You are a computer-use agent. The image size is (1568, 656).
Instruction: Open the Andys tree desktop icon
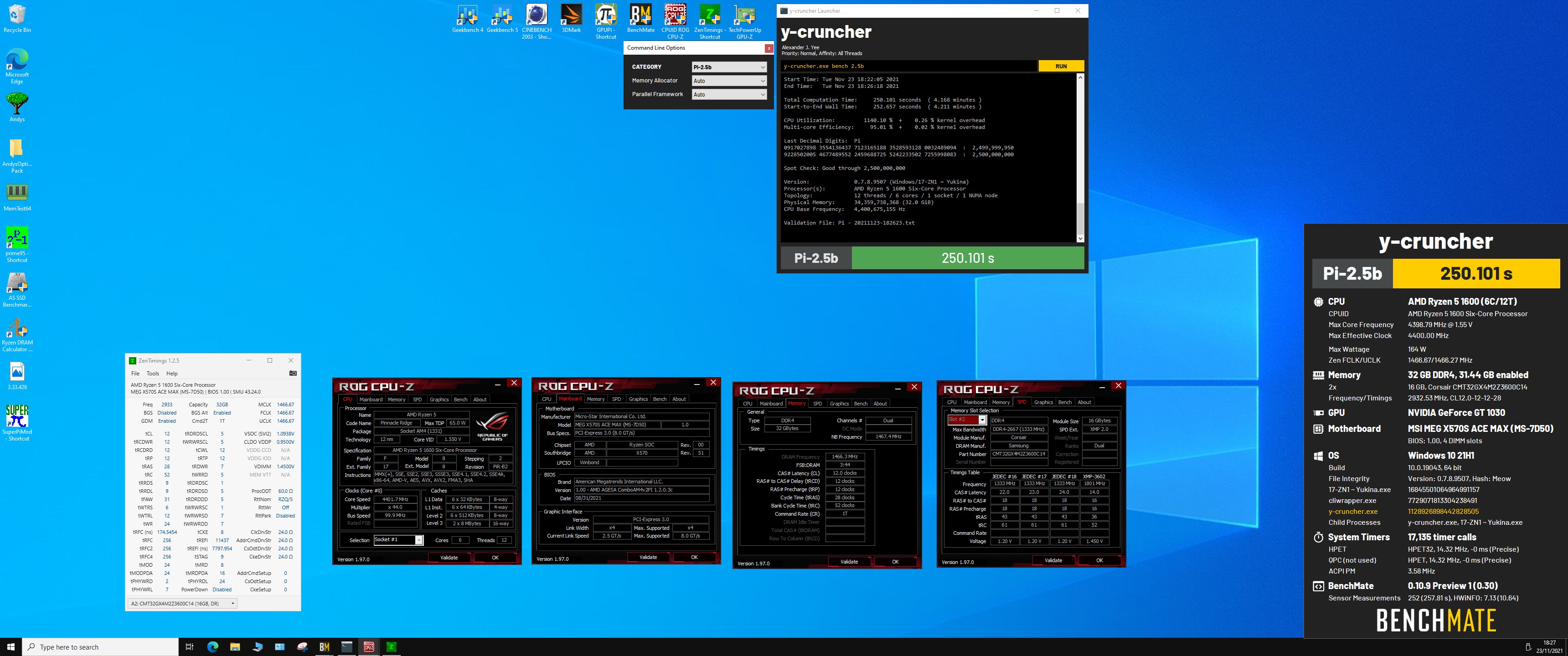pyautogui.click(x=17, y=107)
